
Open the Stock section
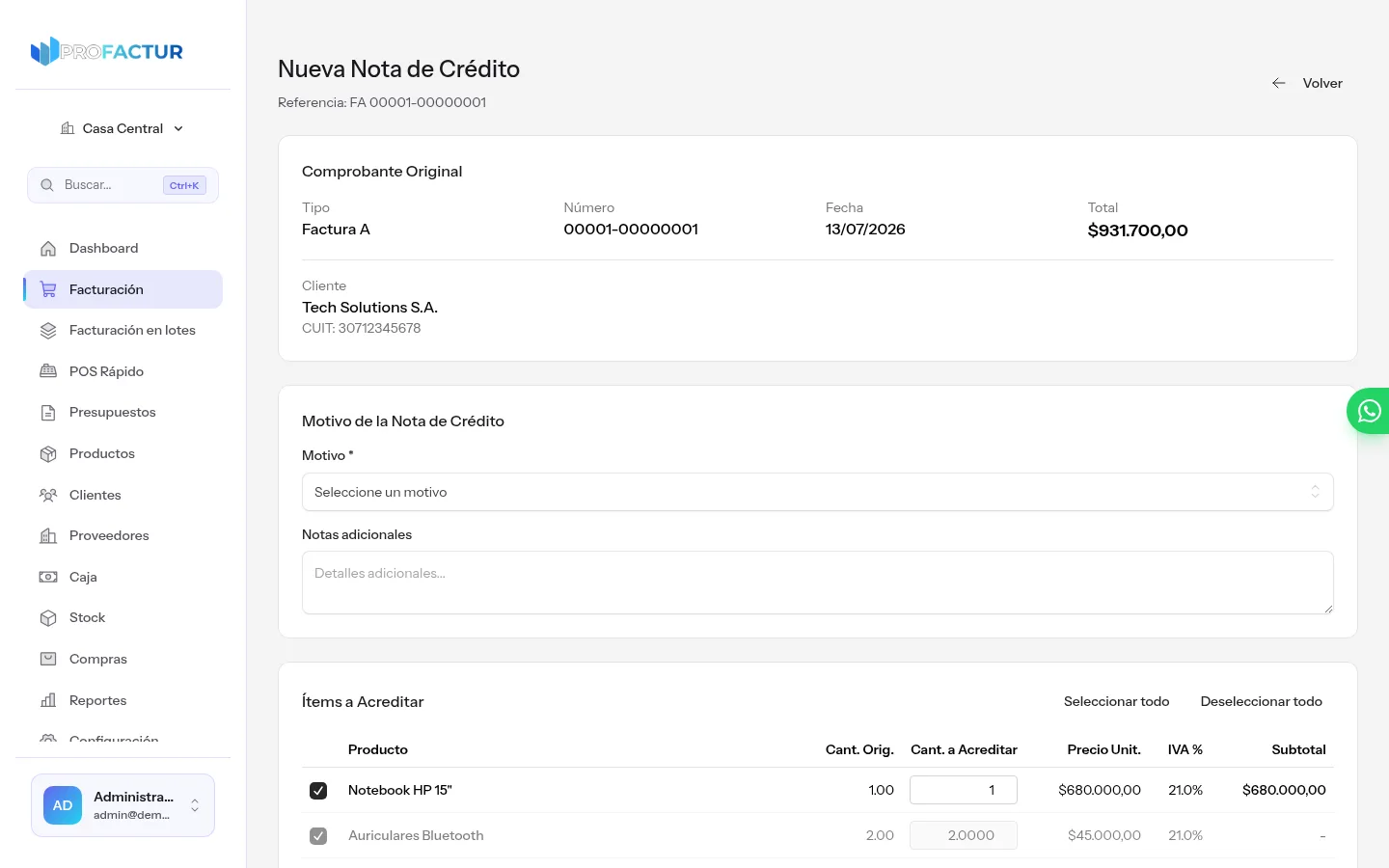click(x=123, y=618)
